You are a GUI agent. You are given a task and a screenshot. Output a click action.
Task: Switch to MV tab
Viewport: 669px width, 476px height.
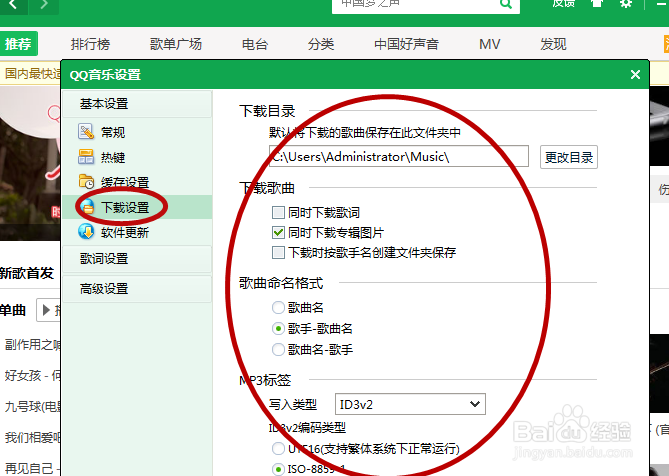pyautogui.click(x=490, y=44)
